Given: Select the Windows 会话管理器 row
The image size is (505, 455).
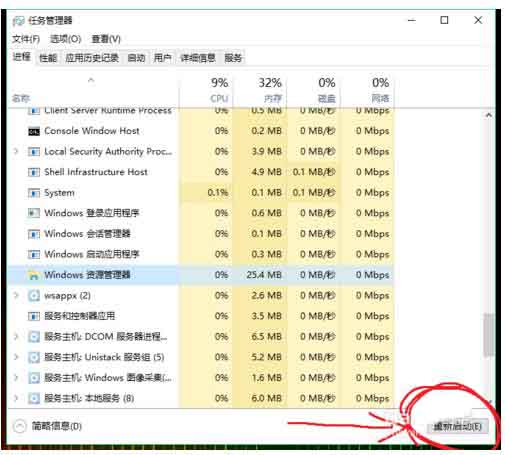Looking at the screenshot, I should 201,234.
